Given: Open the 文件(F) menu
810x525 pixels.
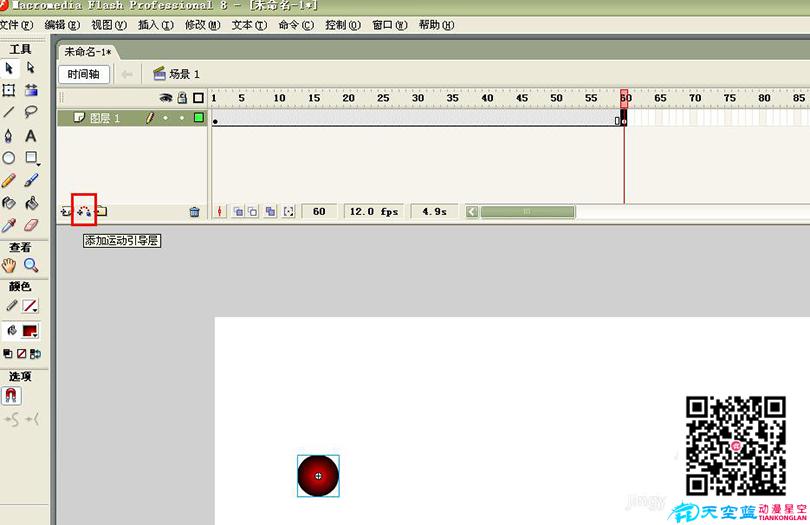Looking at the screenshot, I should [x=16, y=25].
